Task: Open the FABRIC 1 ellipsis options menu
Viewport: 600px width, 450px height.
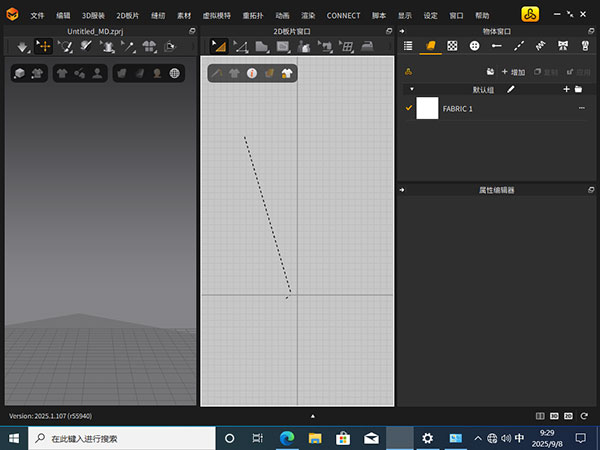Action: 582,108
